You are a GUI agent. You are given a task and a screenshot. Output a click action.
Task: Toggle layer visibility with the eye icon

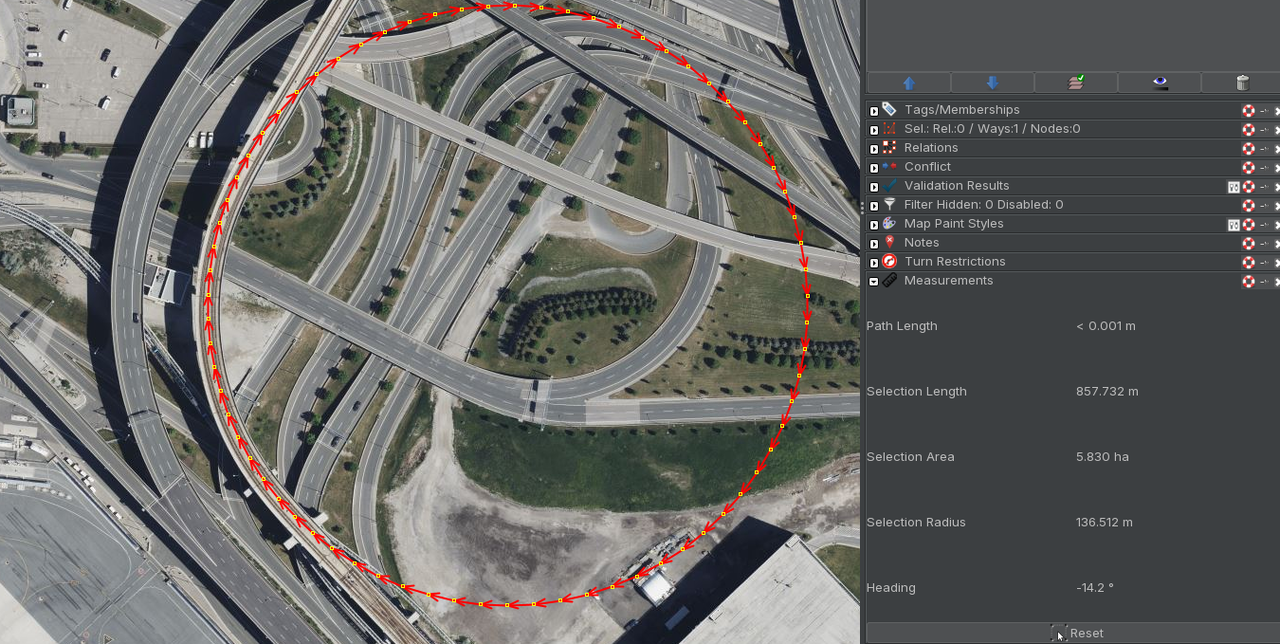point(1160,83)
